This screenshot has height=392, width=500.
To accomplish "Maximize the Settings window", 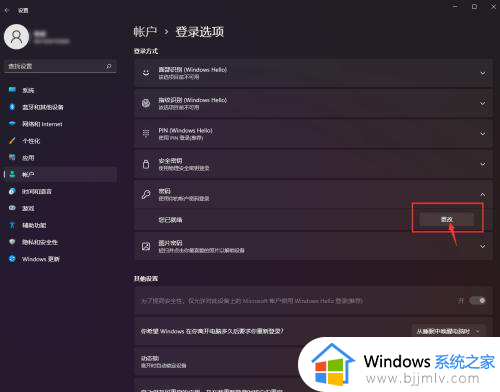I will 474,7.
